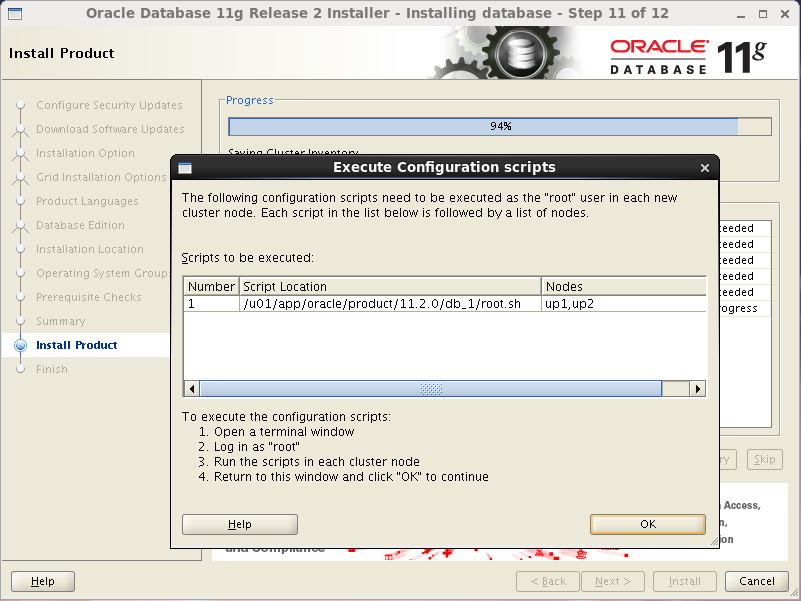
Task: Click the disabled Next button
Action: (613, 581)
